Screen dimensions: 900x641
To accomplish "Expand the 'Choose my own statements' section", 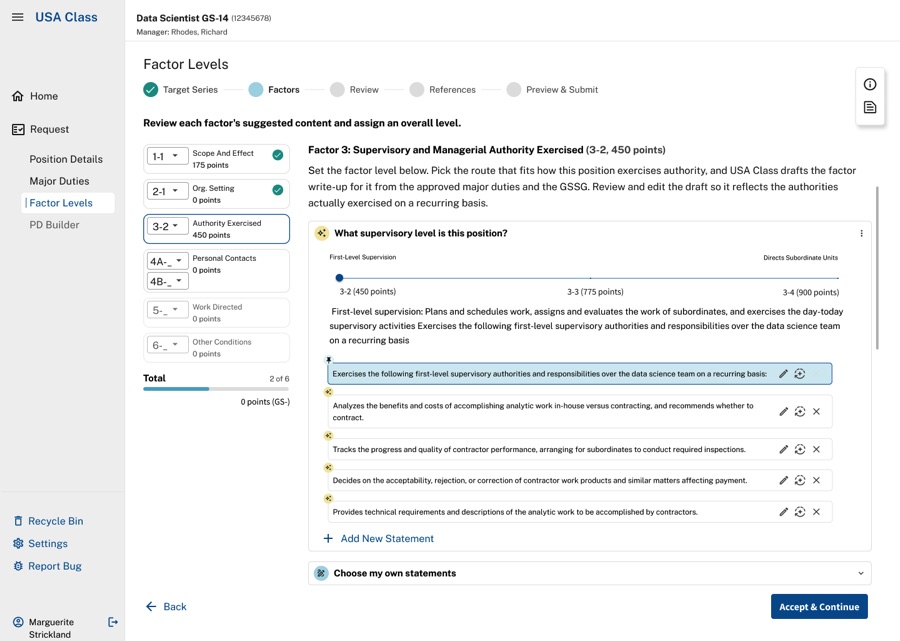I will coord(589,573).
